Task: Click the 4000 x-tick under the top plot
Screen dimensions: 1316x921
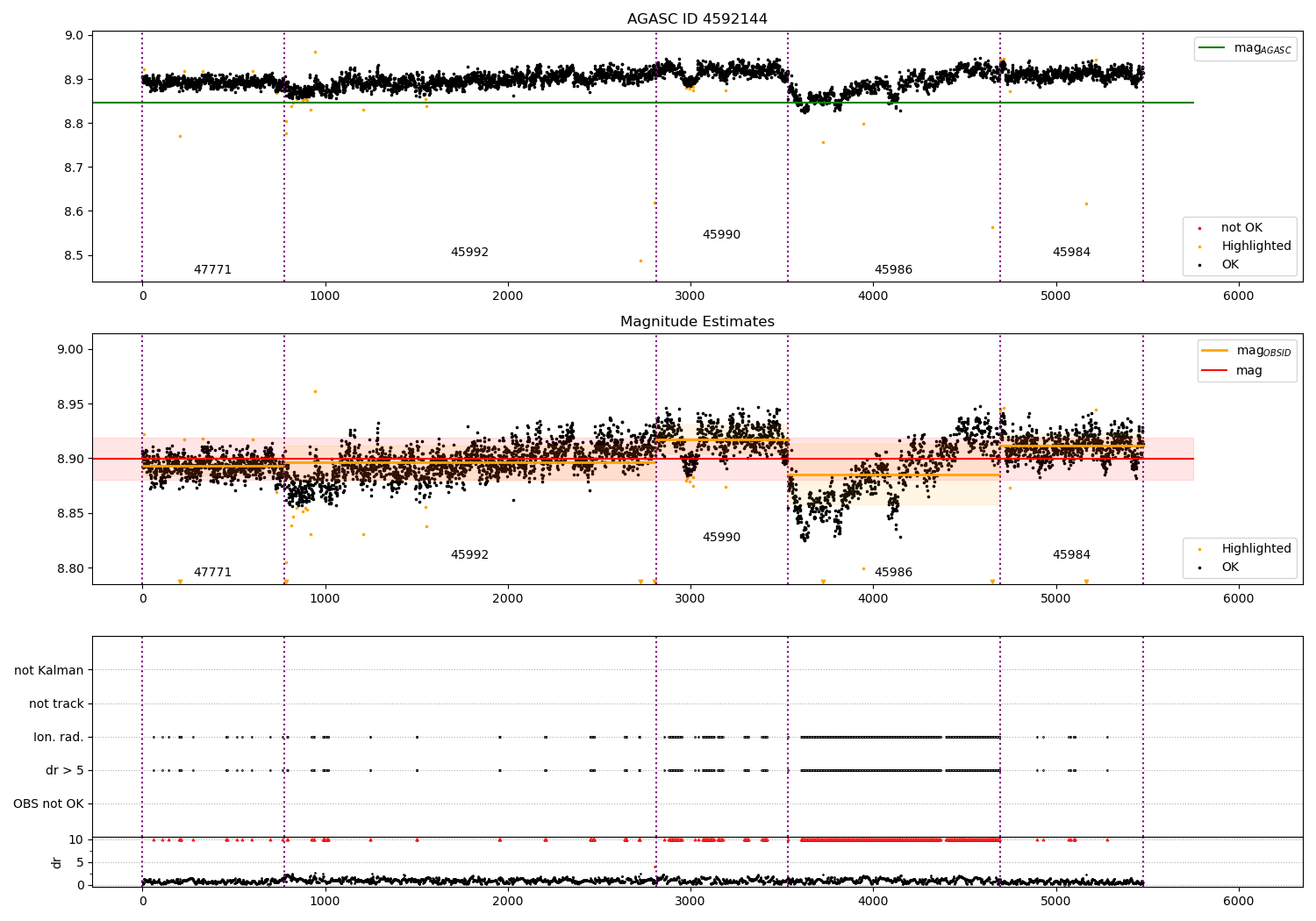Action: (x=873, y=296)
